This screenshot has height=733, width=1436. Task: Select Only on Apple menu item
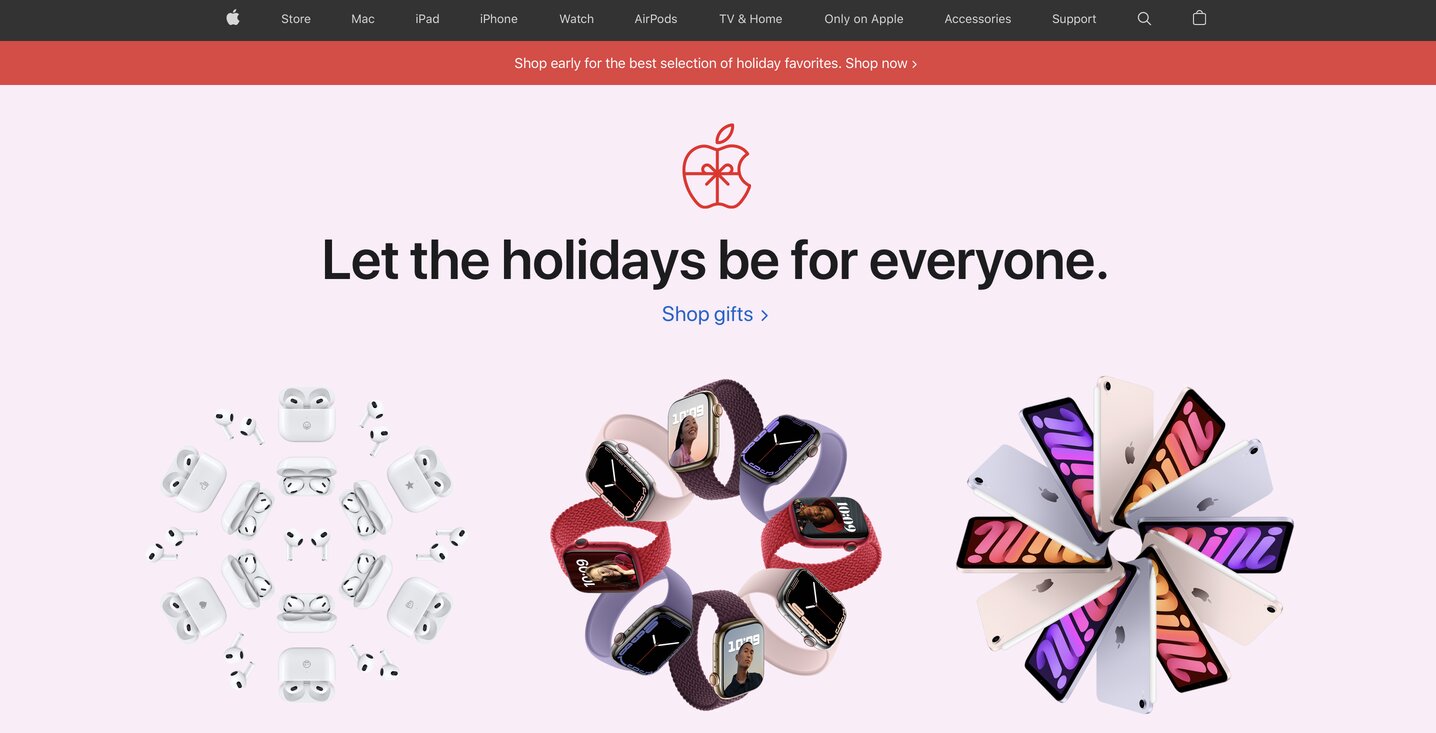[864, 19]
